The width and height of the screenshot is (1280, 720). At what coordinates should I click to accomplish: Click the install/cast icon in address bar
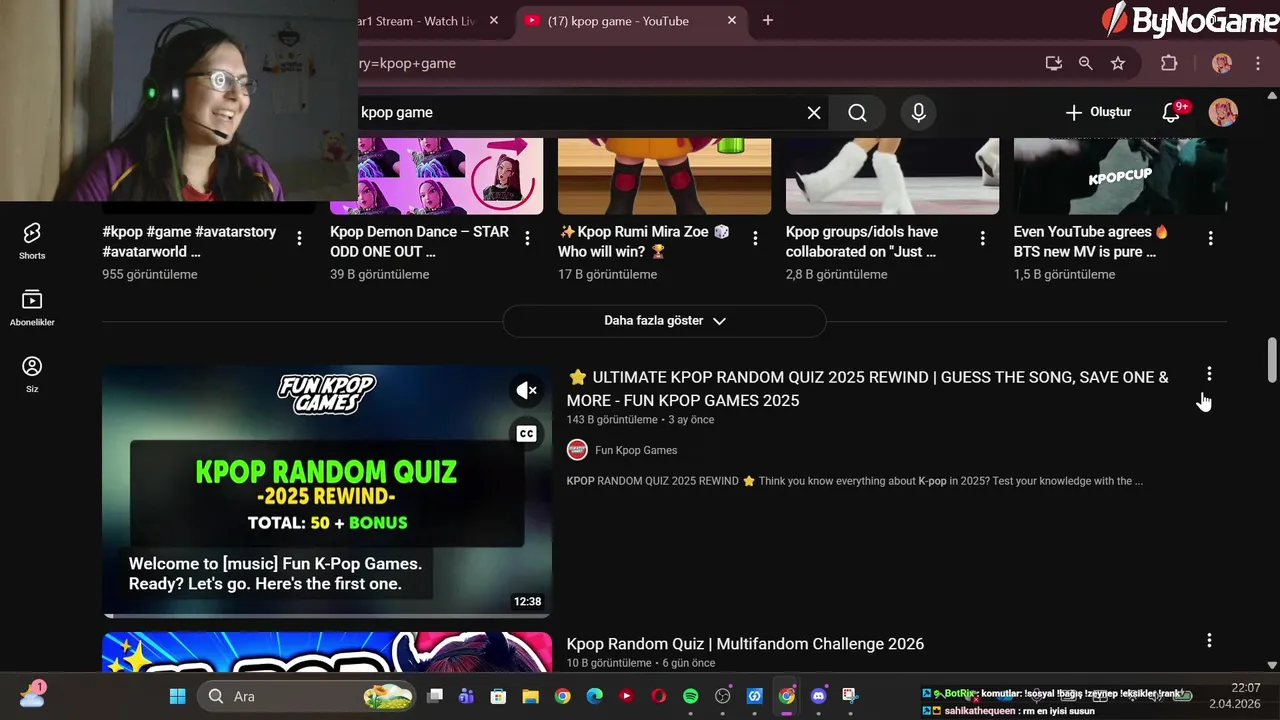coord(1053,63)
